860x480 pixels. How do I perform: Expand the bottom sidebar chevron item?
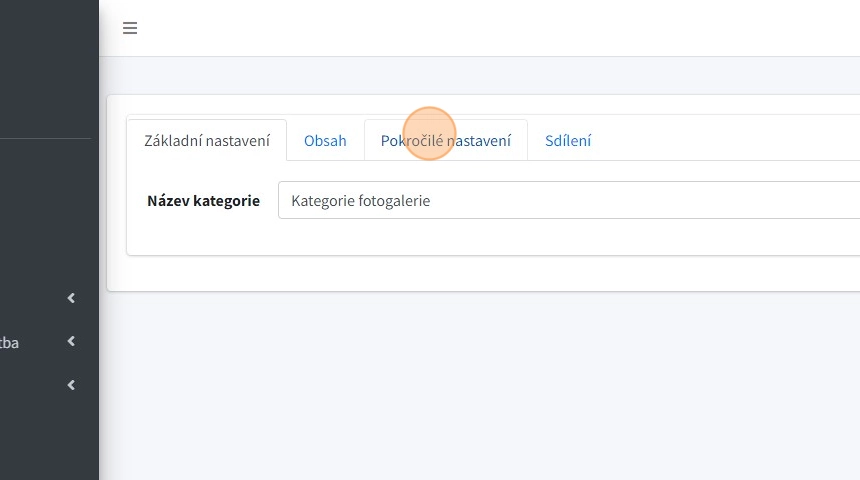(x=71, y=385)
